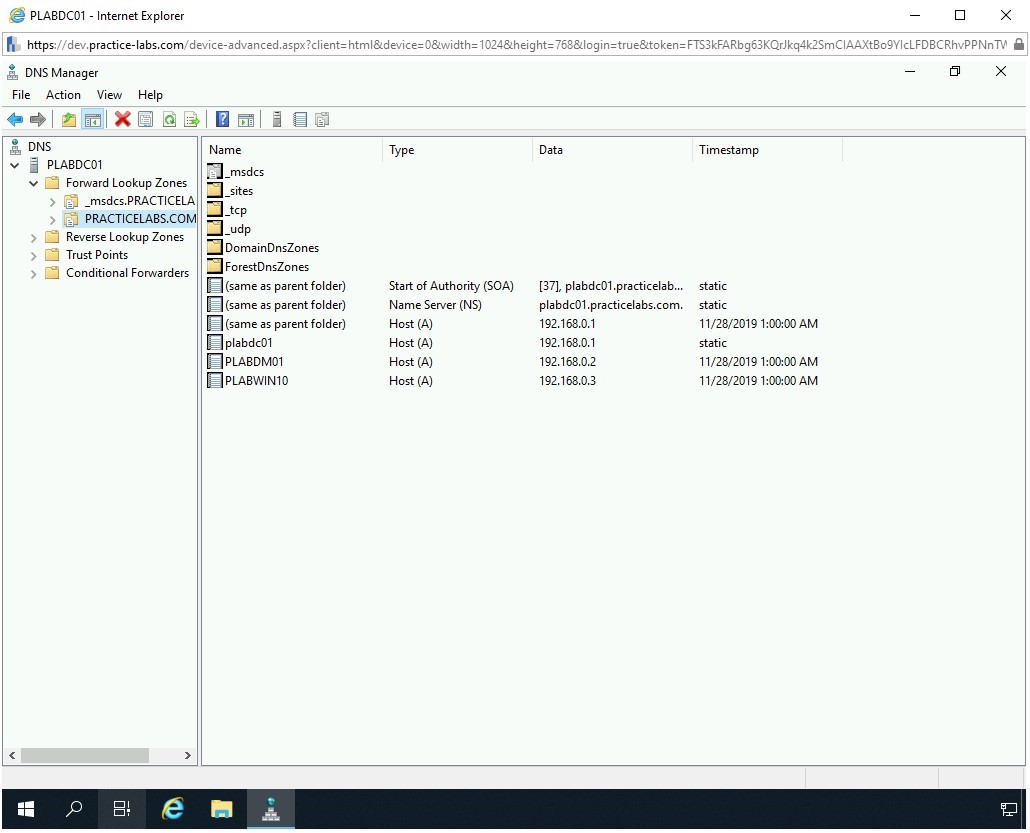Select the PLABWIN10 host record

pos(256,381)
